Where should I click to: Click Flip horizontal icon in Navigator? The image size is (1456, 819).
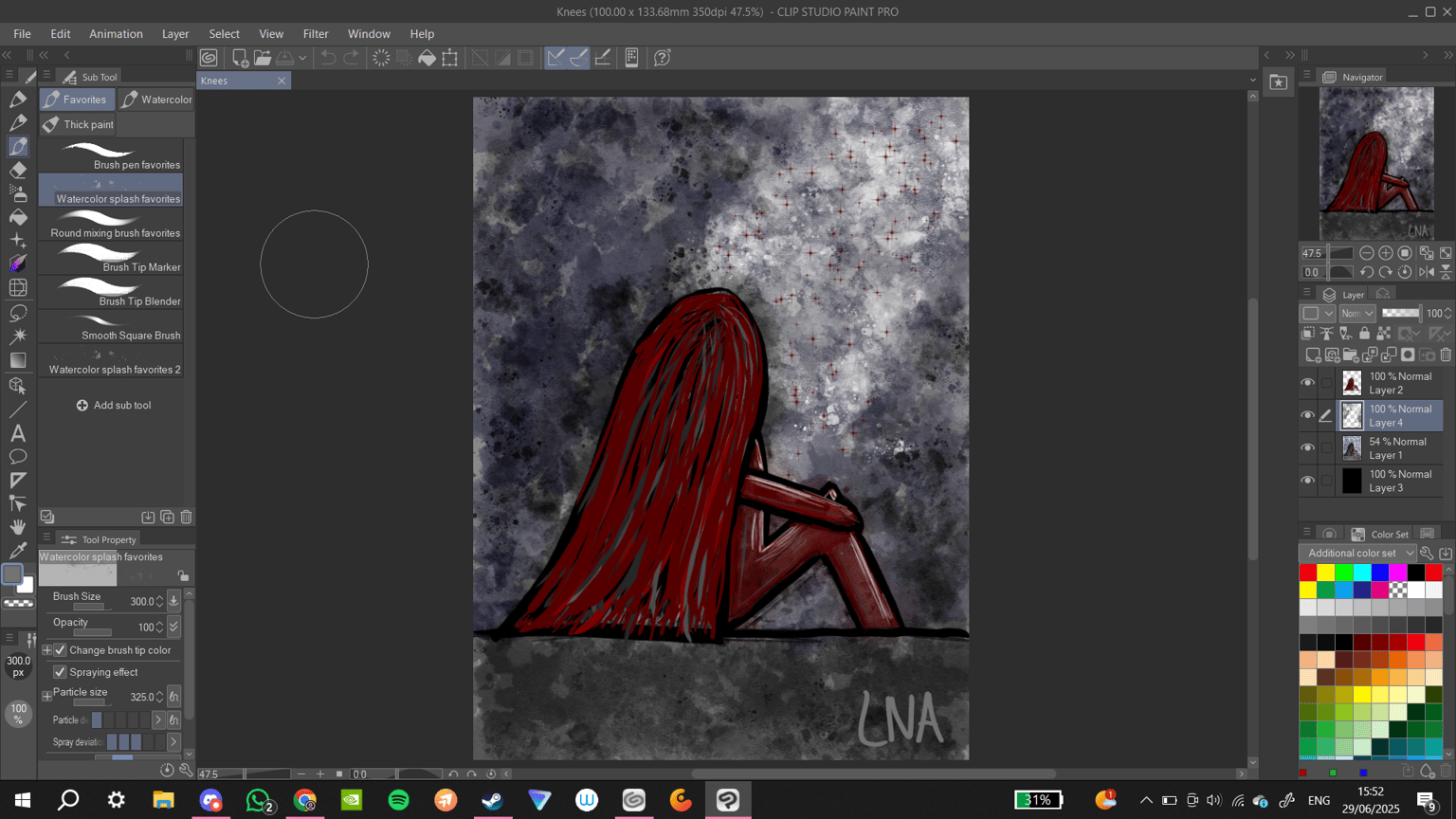coord(1427,272)
